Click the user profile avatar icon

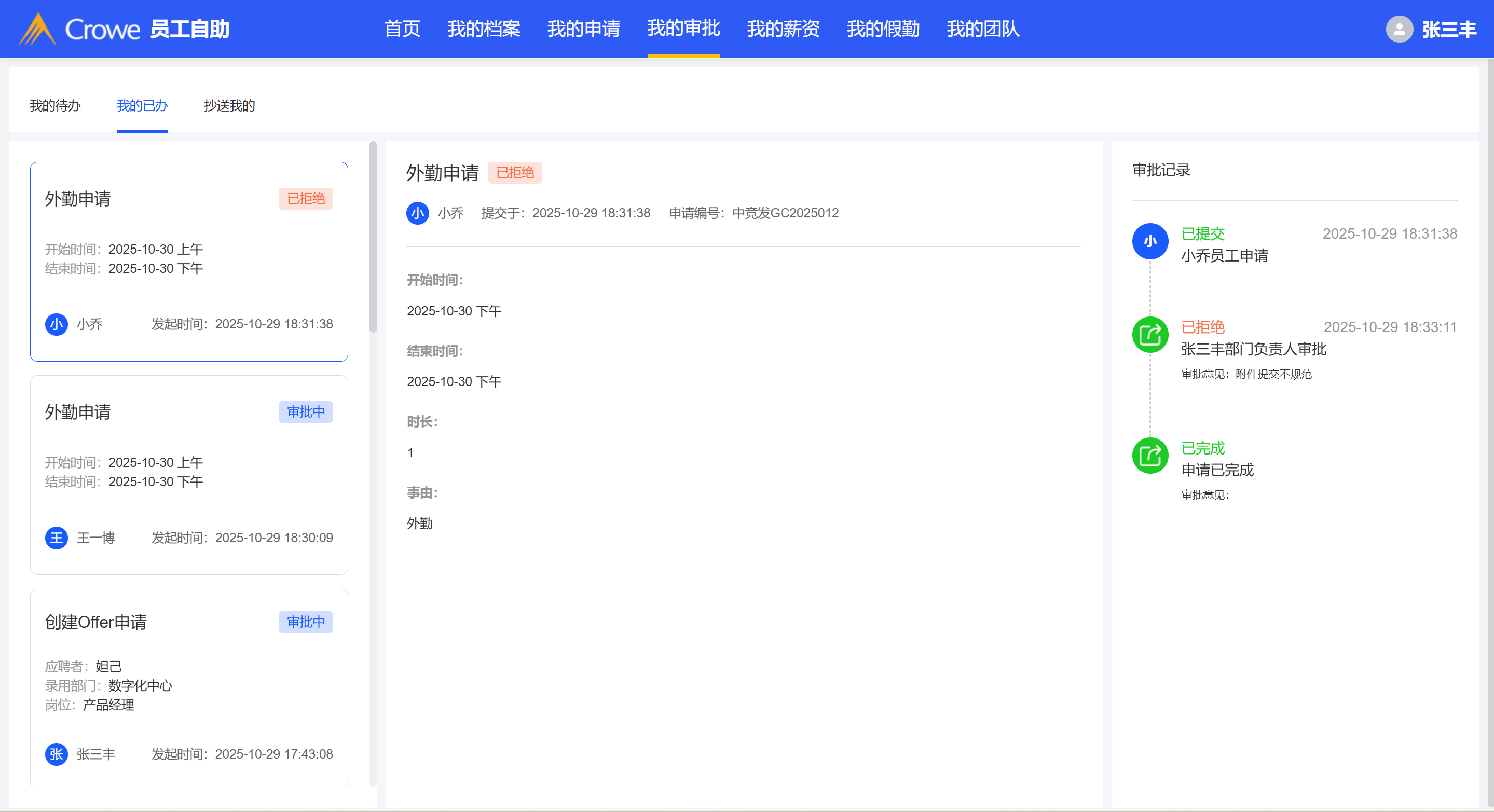(x=1399, y=29)
